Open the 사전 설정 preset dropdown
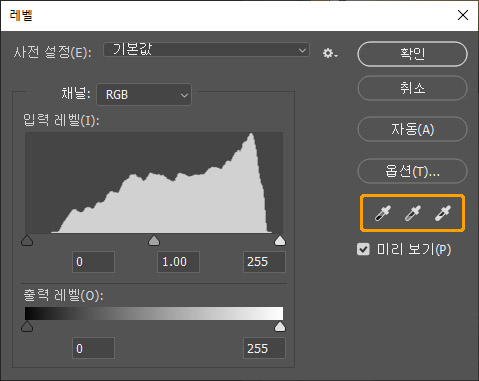The width and height of the screenshot is (479, 381). (x=206, y=50)
